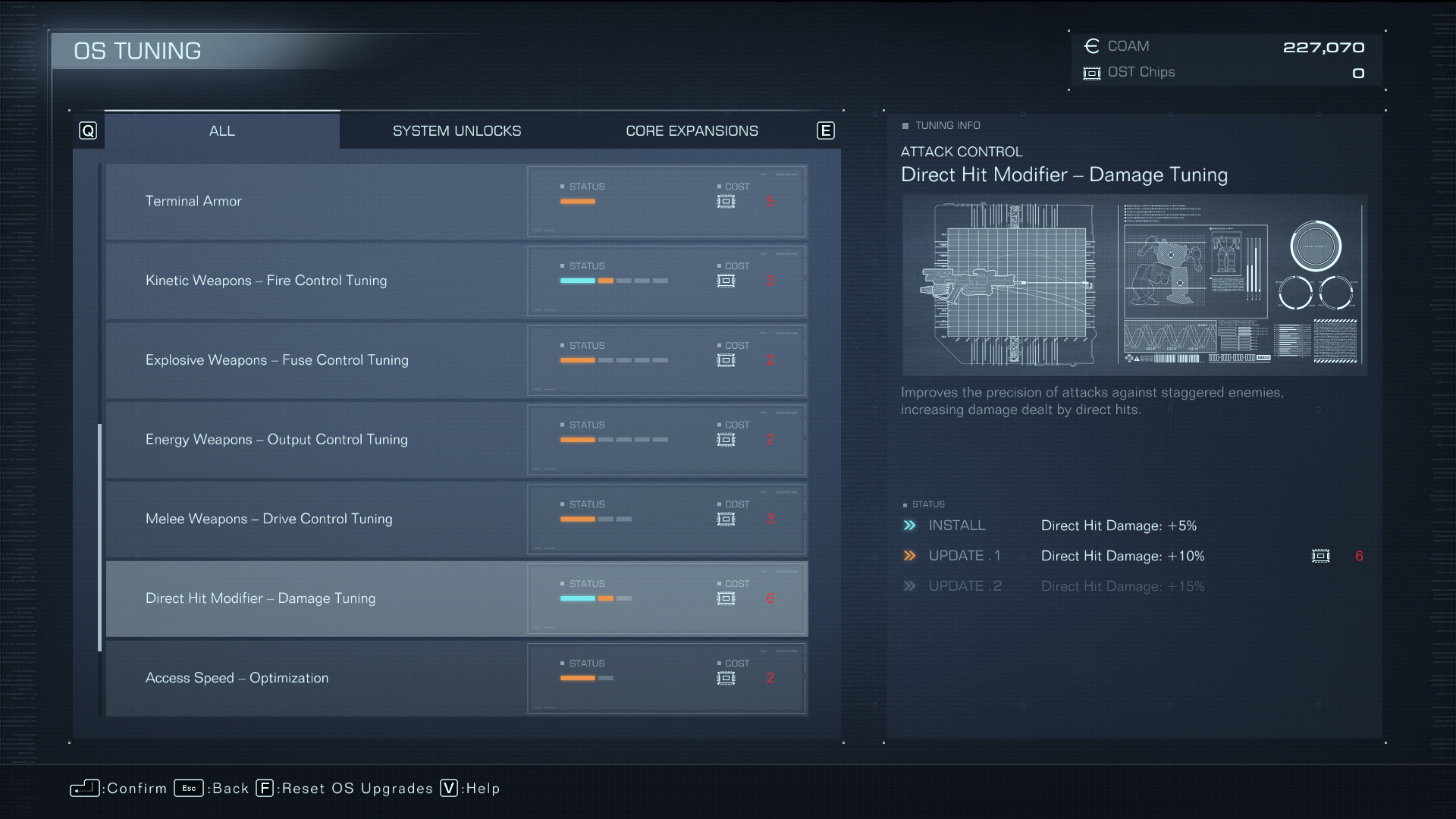Click the OST Chips icon

1094,72
